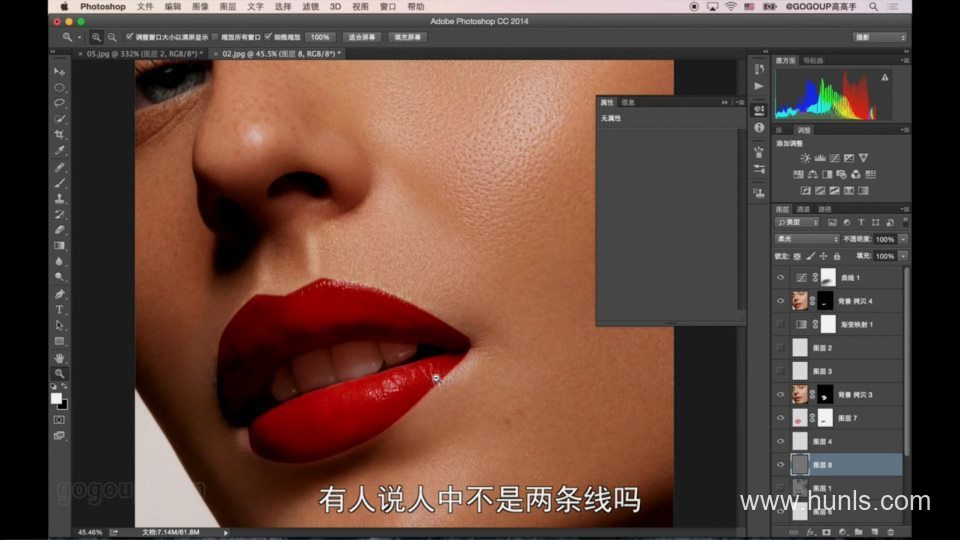Image resolution: width=960 pixels, height=540 pixels.
Task: Click the foreground color swatch
Action: 56,399
